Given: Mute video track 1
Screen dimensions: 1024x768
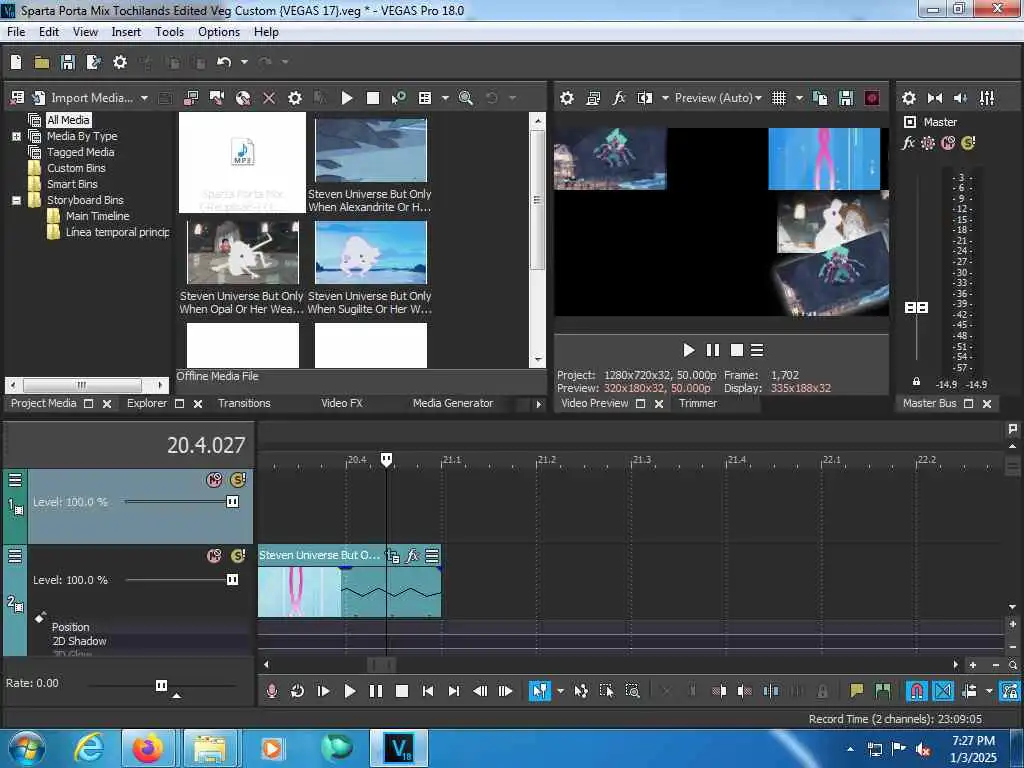Looking at the screenshot, I should click(x=214, y=480).
